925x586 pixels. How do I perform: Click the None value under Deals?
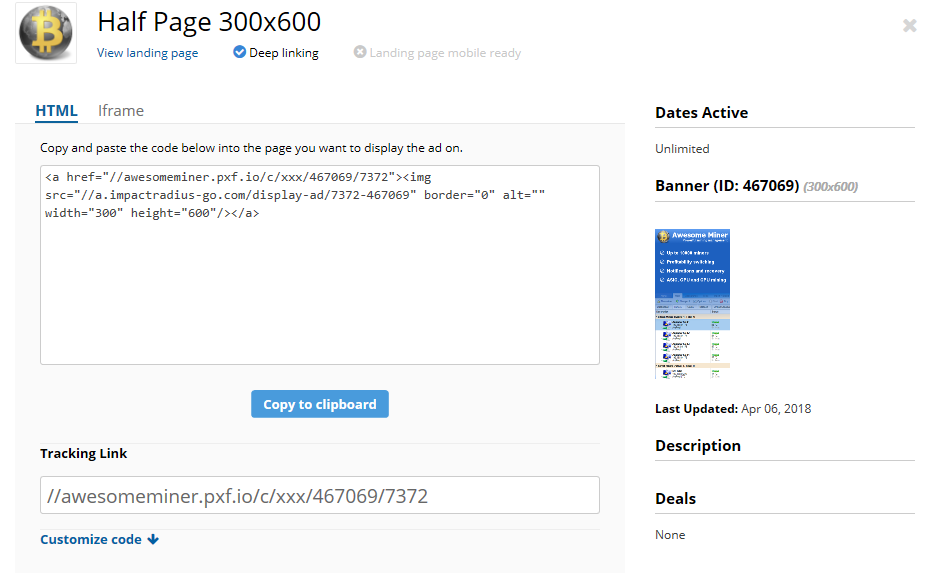pyautogui.click(x=670, y=535)
